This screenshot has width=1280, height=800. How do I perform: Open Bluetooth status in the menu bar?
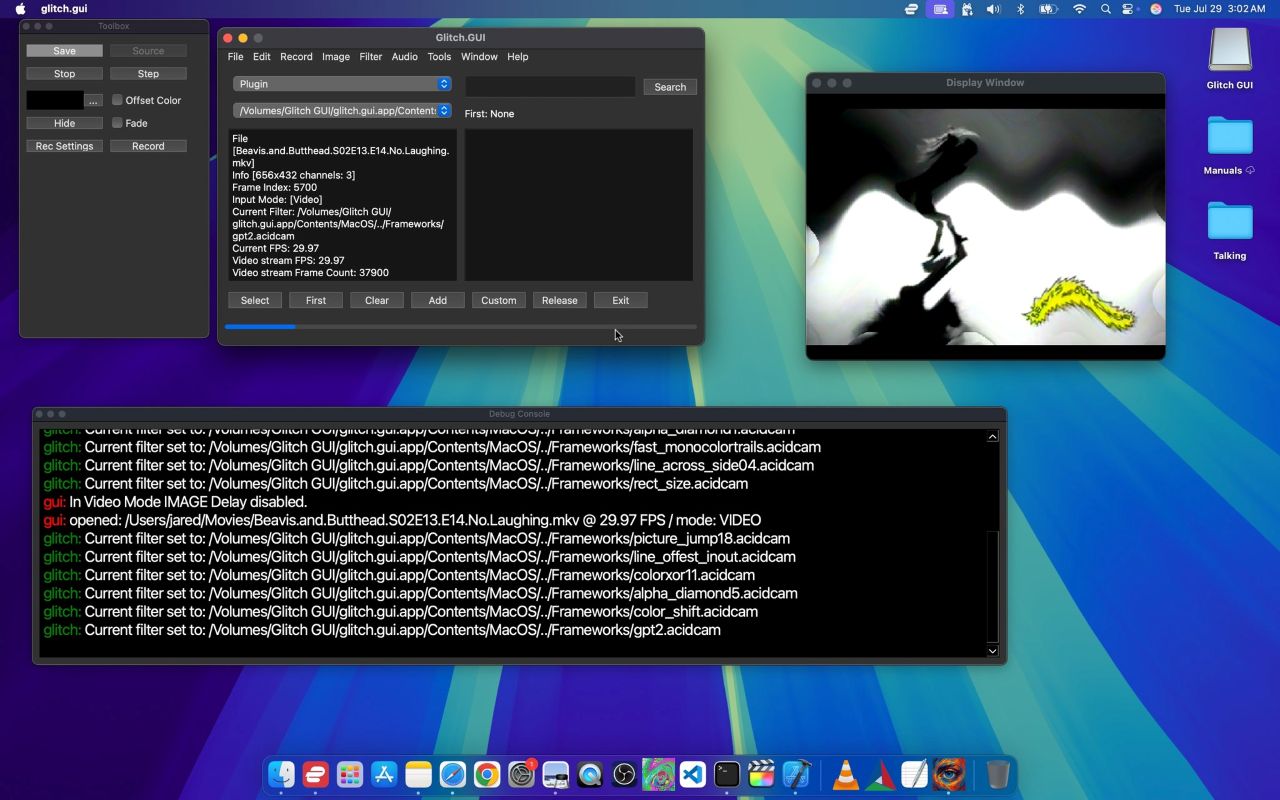pyautogui.click(x=1020, y=9)
